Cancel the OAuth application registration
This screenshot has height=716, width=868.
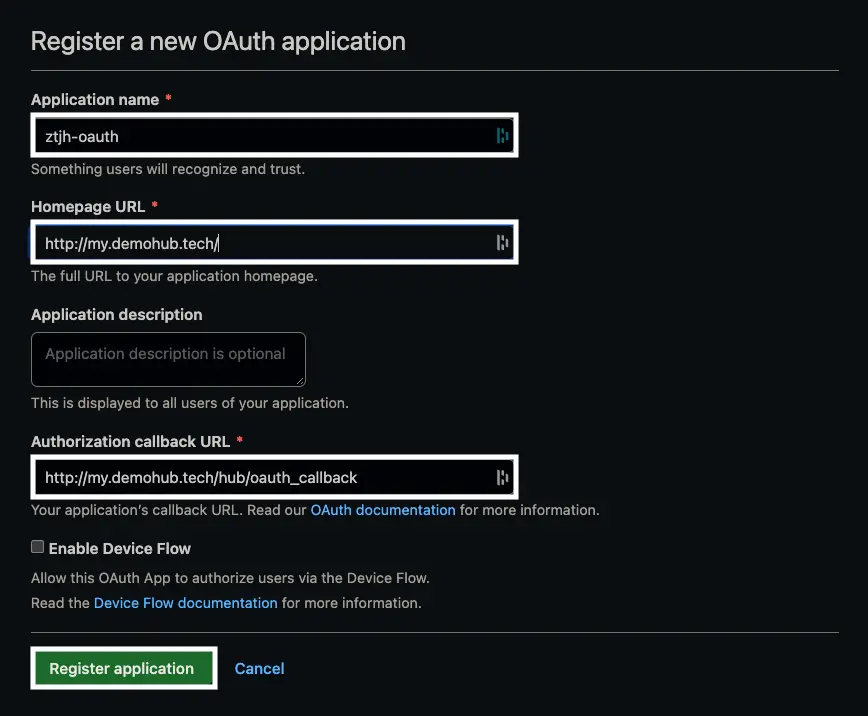[259, 668]
